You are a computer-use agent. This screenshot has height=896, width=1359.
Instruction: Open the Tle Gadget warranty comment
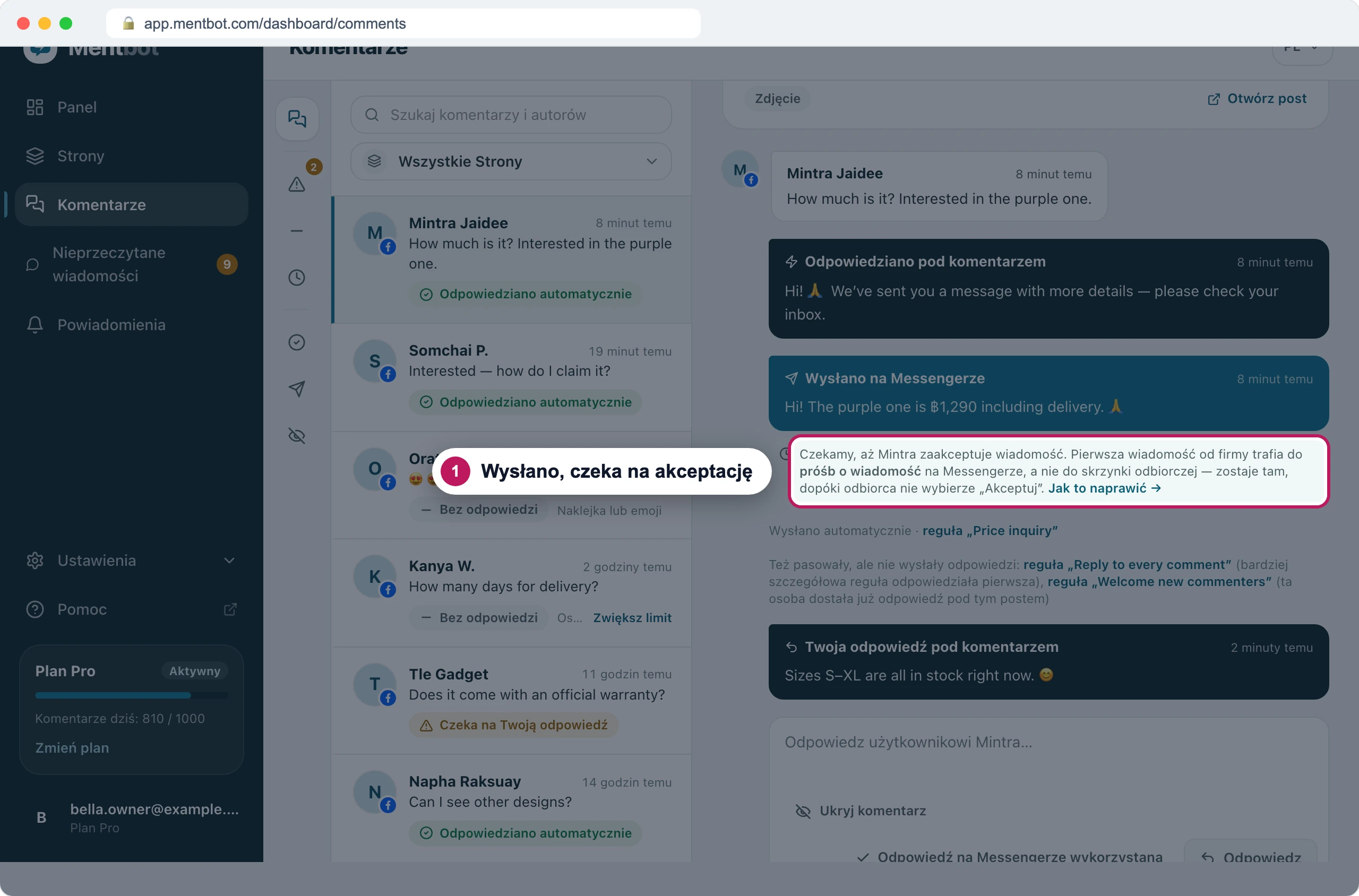pos(512,701)
